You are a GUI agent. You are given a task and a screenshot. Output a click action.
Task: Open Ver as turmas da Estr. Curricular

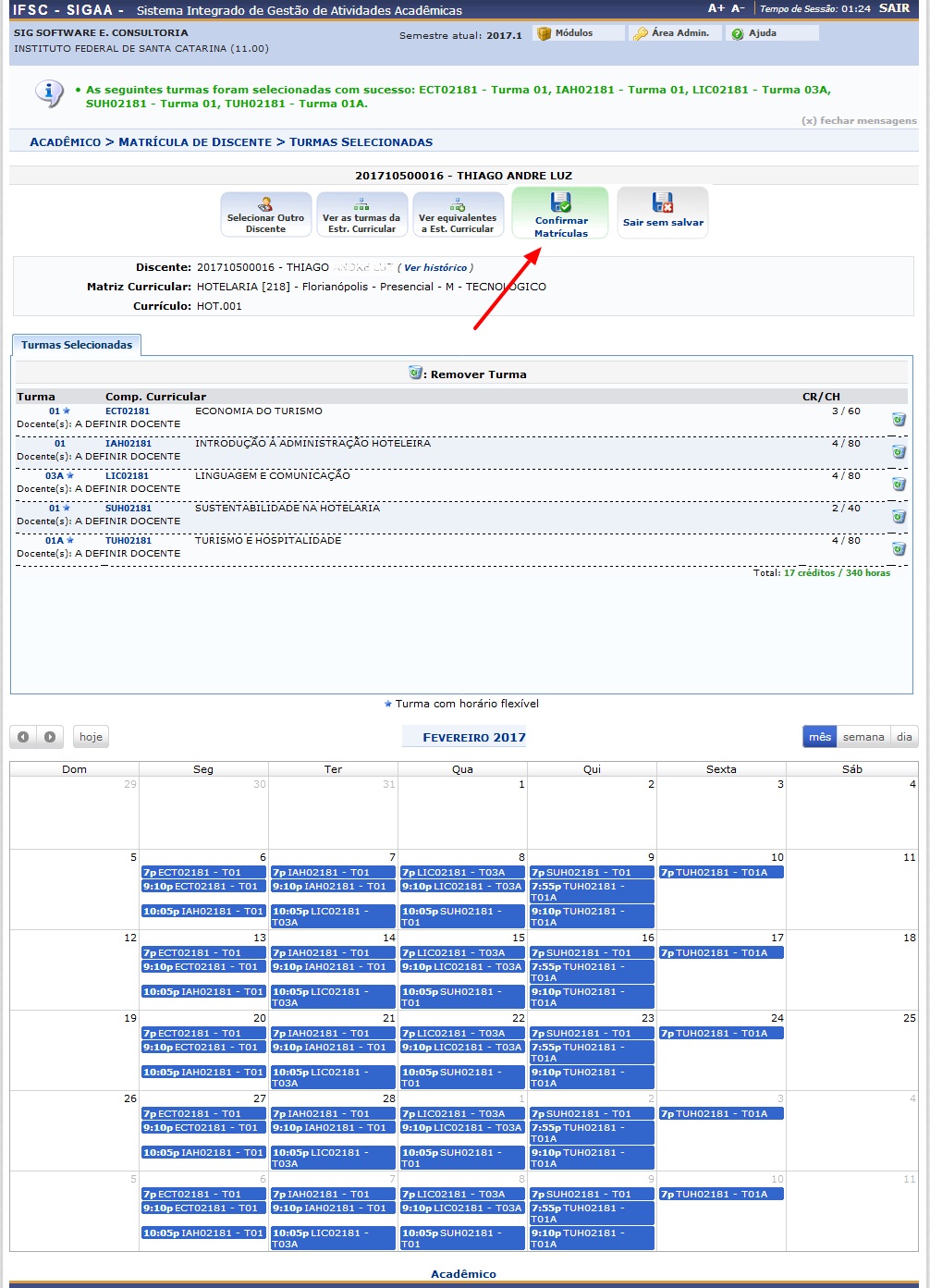tap(361, 215)
